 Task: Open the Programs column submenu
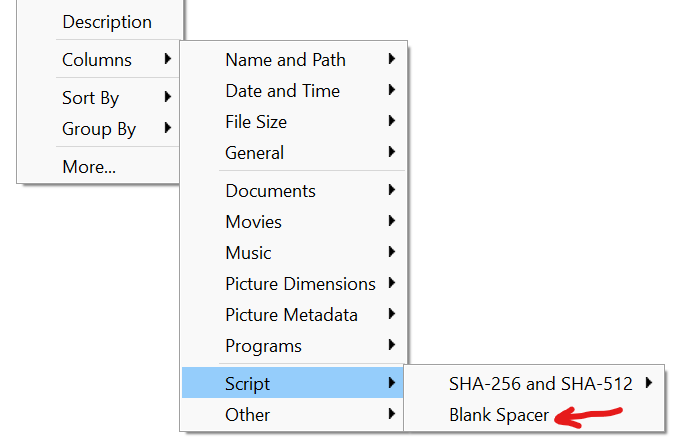(x=294, y=346)
